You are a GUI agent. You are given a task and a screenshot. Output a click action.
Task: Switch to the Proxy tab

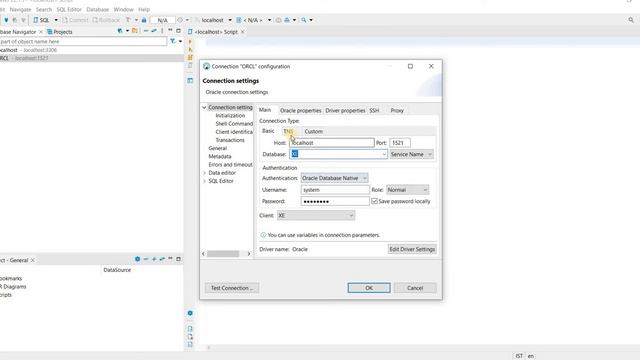397,111
